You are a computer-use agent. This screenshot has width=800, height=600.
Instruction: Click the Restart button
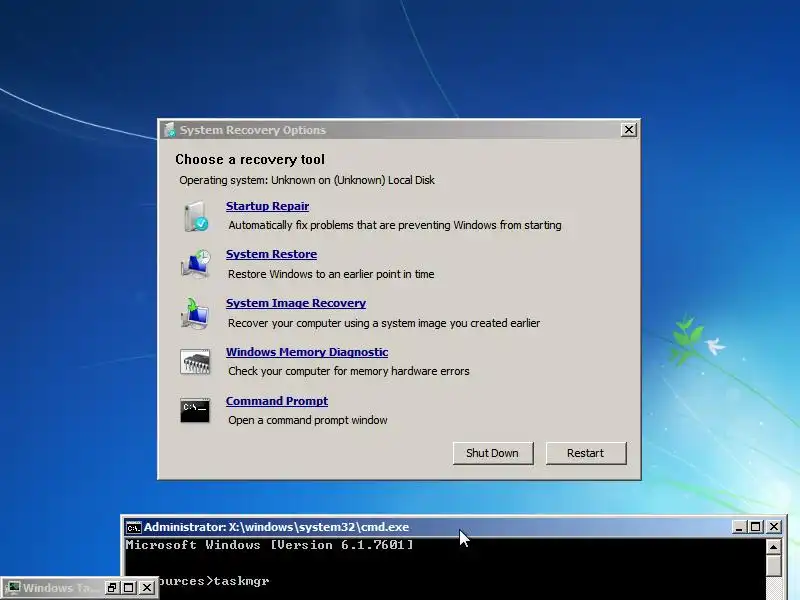586,453
